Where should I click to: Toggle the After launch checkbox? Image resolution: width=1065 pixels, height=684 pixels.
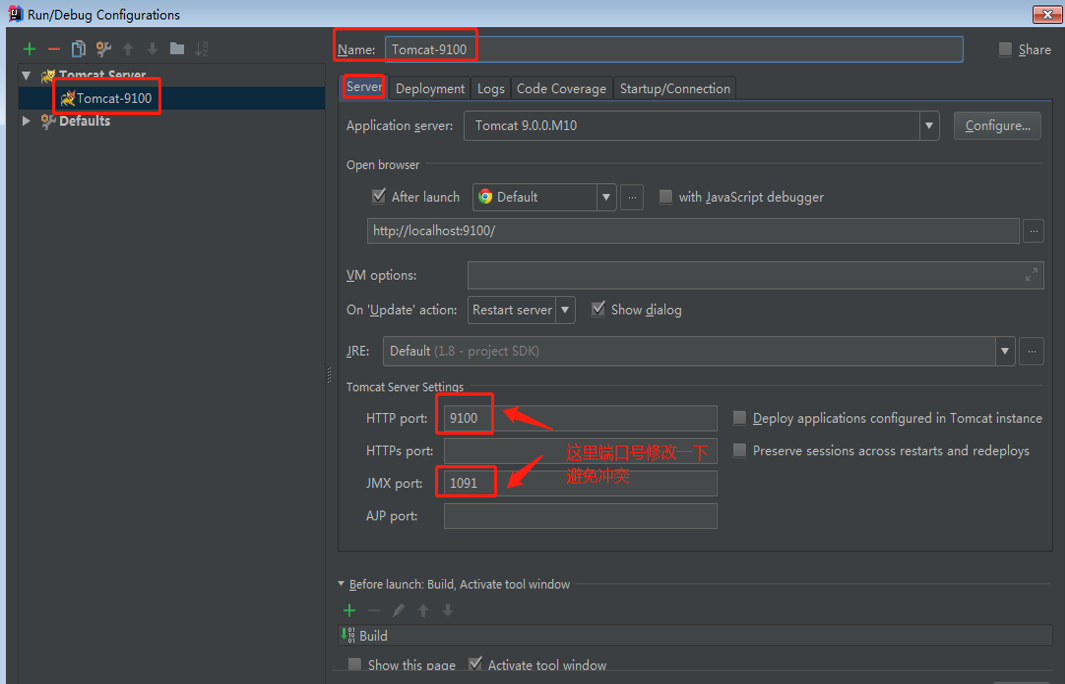(379, 196)
